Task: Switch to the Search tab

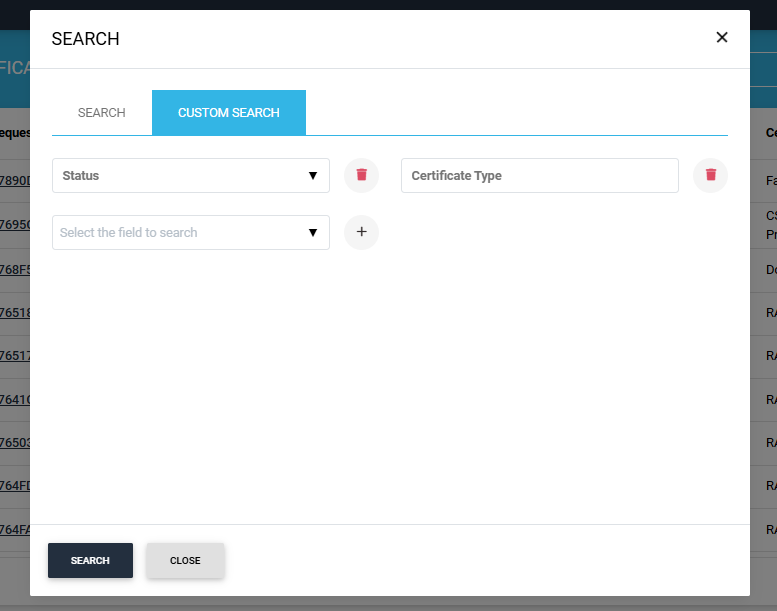Action: tap(101, 113)
